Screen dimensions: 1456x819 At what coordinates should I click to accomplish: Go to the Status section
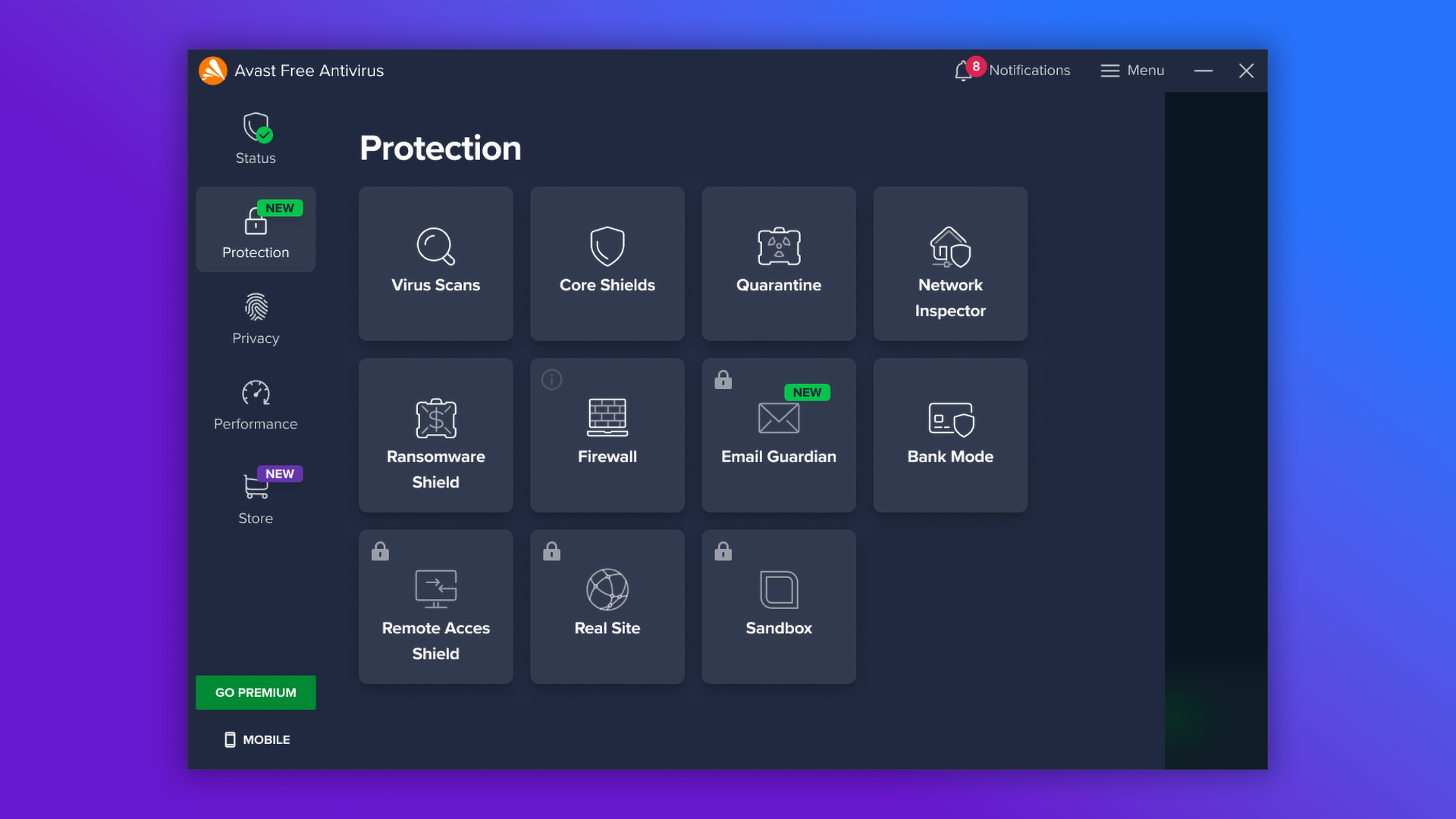click(256, 139)
